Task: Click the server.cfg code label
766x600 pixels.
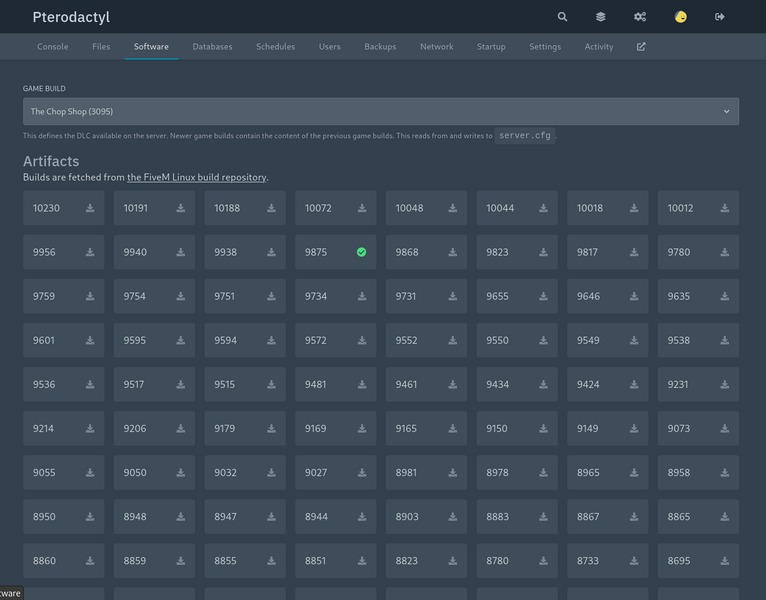Action: [x=525, y=135]
